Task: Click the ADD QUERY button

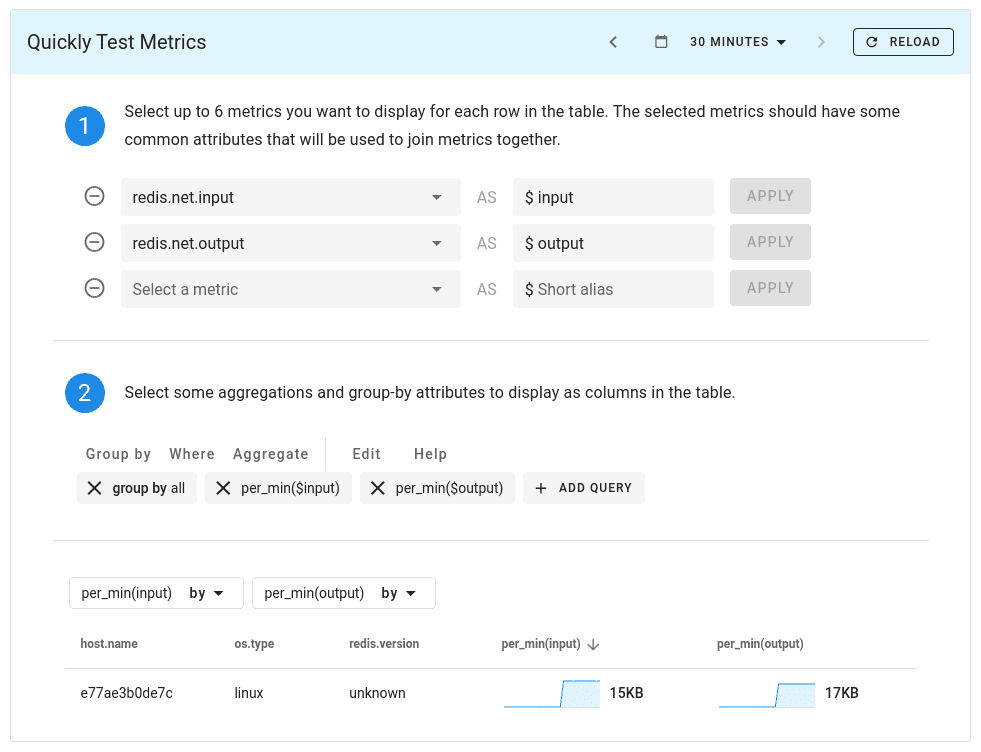Action: 584,488
